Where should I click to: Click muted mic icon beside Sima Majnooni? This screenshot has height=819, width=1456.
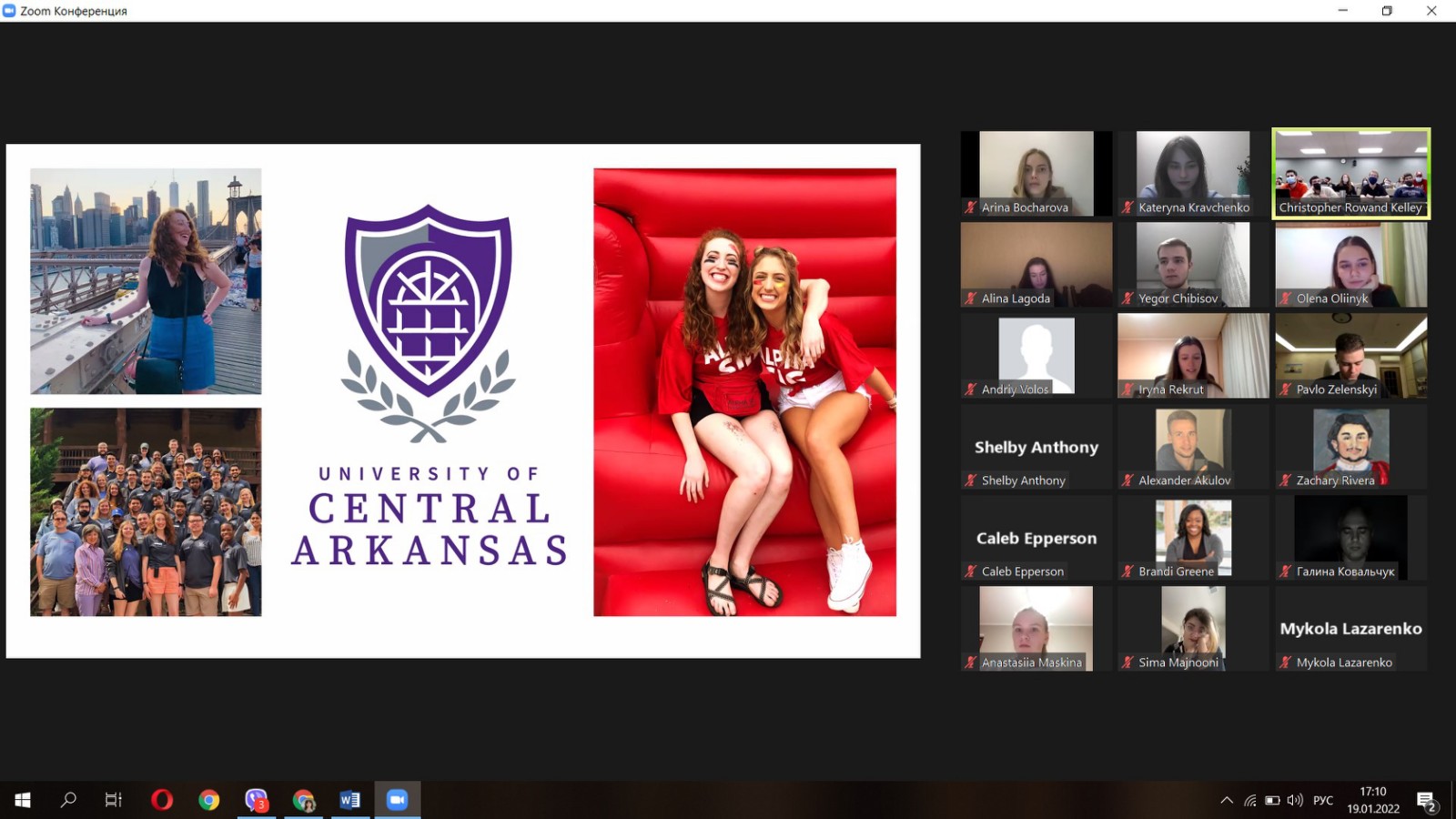[1127, 662]
